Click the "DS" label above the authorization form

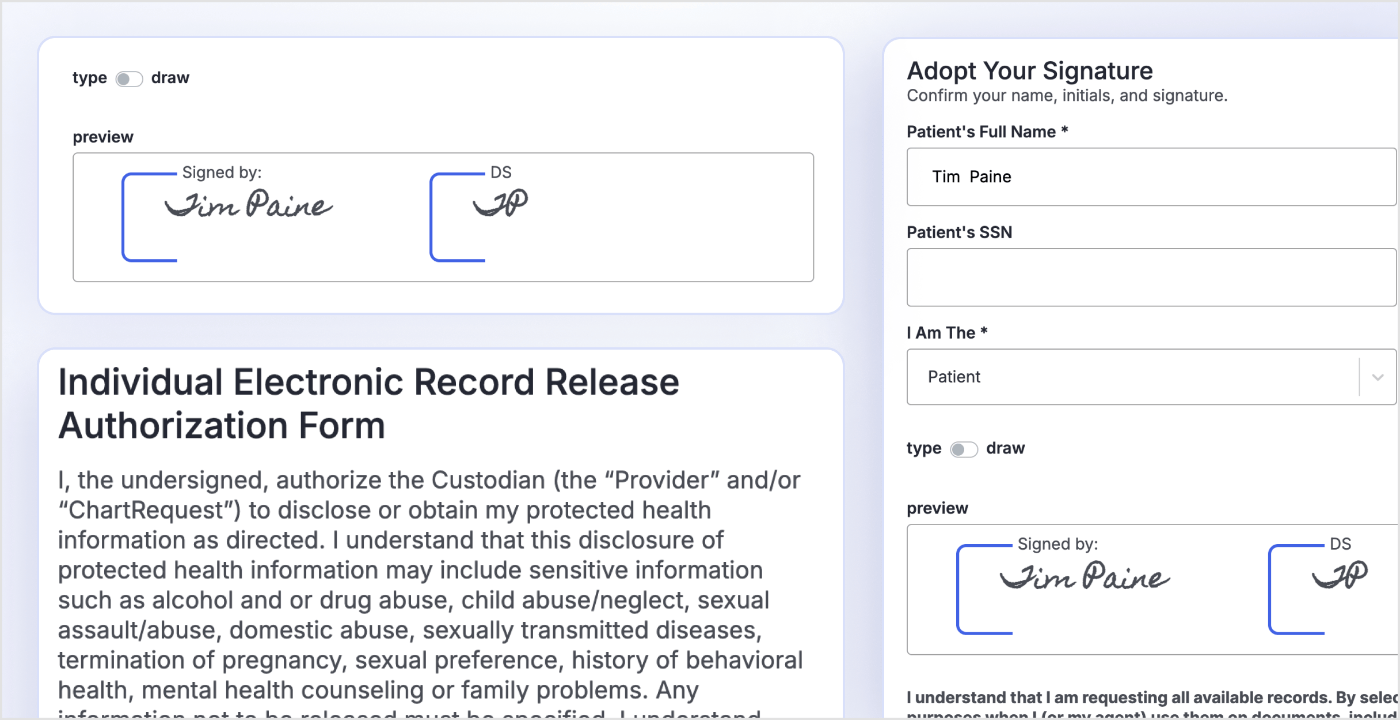[501, 173]
